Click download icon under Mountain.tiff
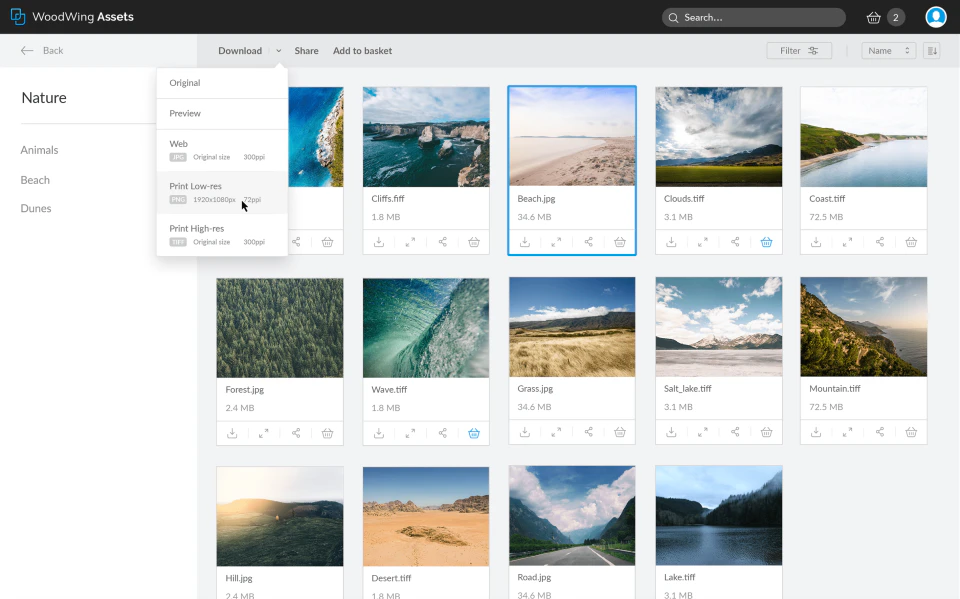This screenshot has width=960, height=599. [x=816, y=433]
